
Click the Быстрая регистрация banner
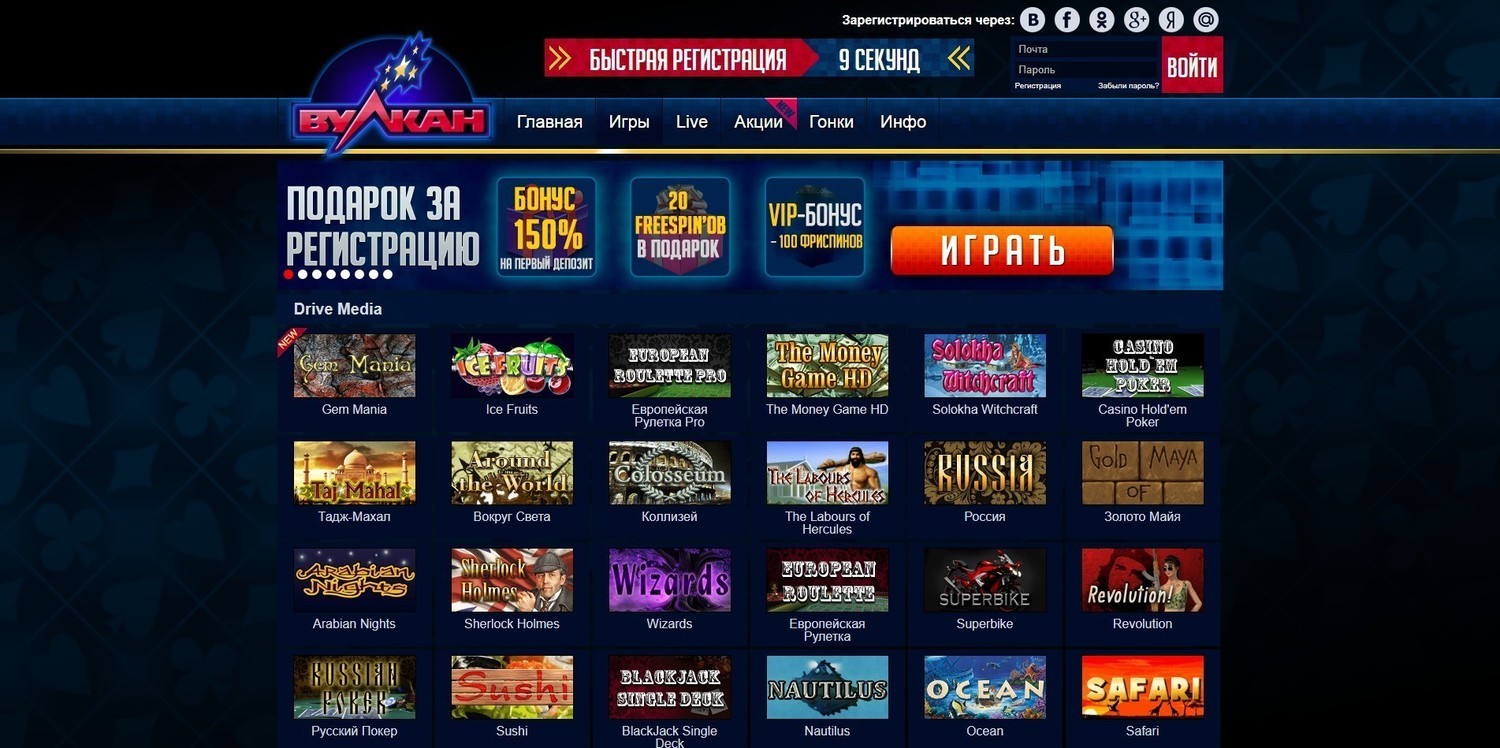coord(759,58)
